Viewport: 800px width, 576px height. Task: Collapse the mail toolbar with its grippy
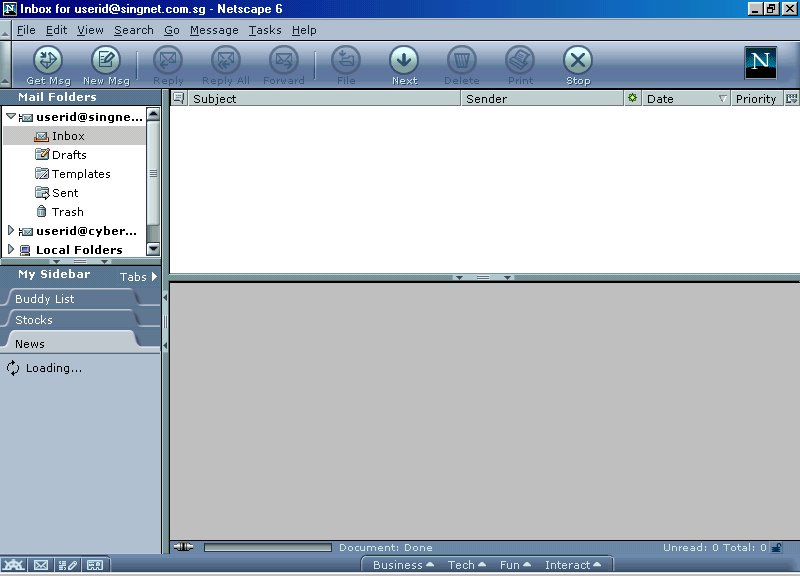click(5, 64)
